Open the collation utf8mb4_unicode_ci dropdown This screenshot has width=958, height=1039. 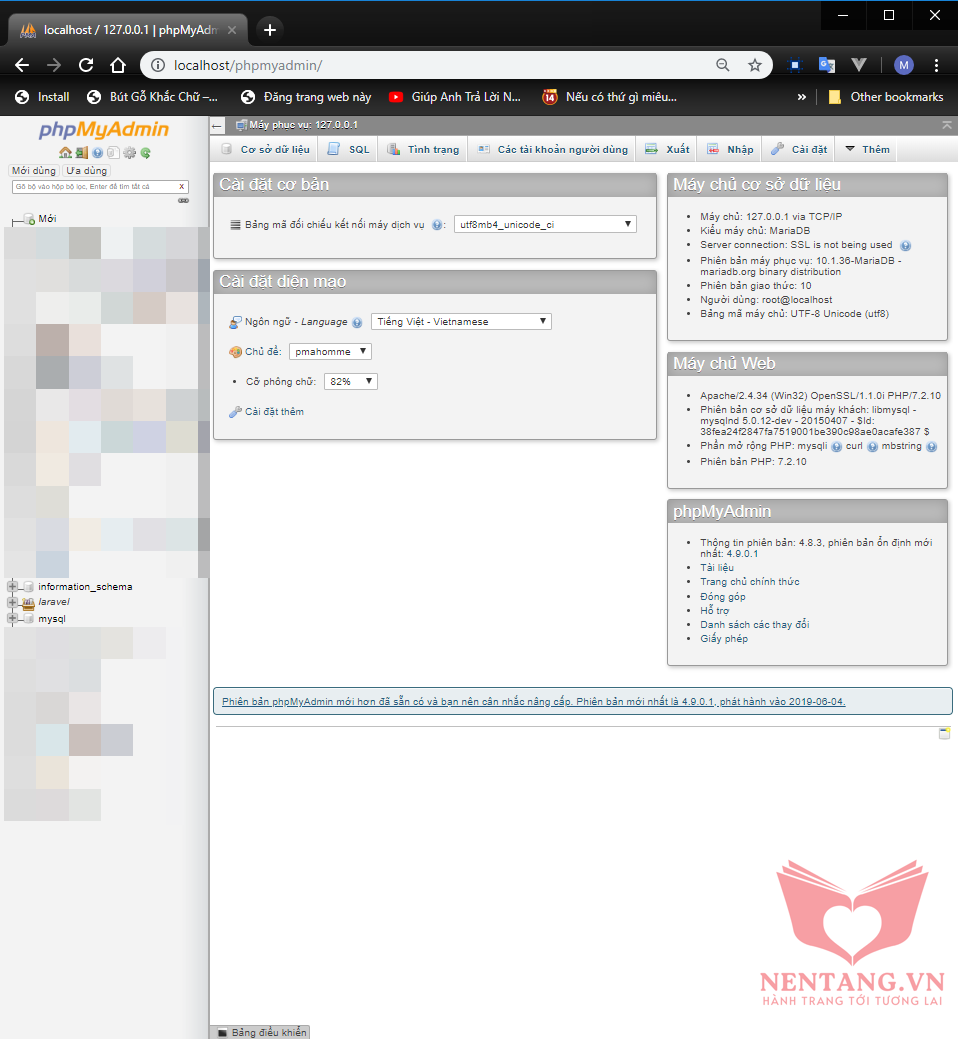pos(545,225)
